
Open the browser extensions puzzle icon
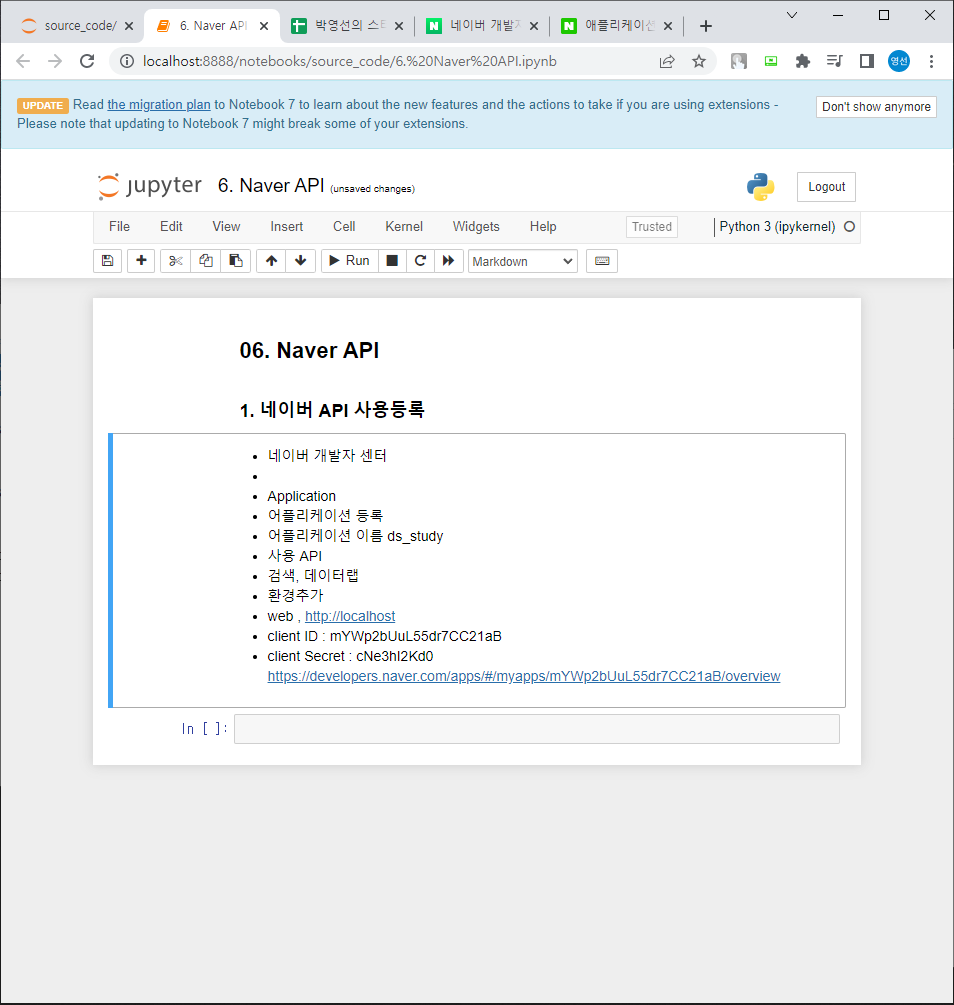[x=803, y=62]
